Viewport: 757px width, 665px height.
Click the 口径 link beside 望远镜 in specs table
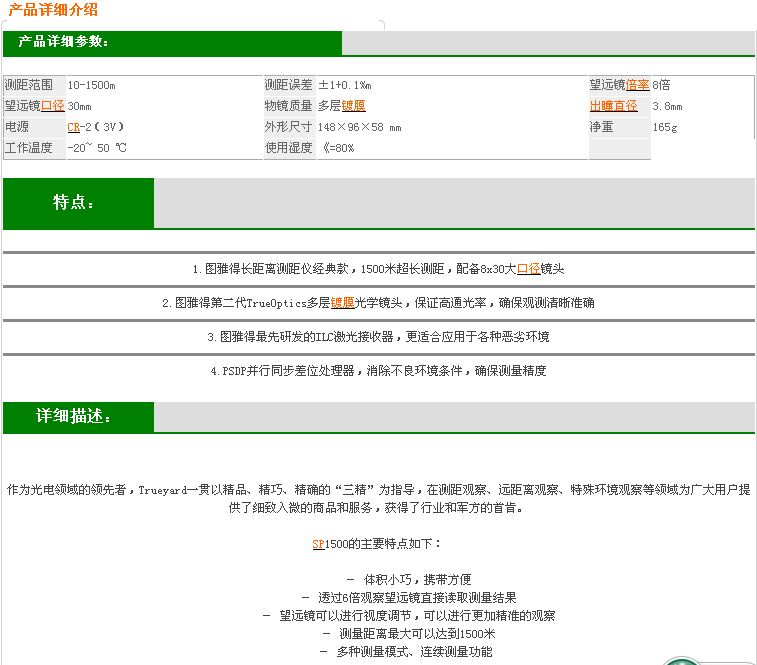[52, 106]
